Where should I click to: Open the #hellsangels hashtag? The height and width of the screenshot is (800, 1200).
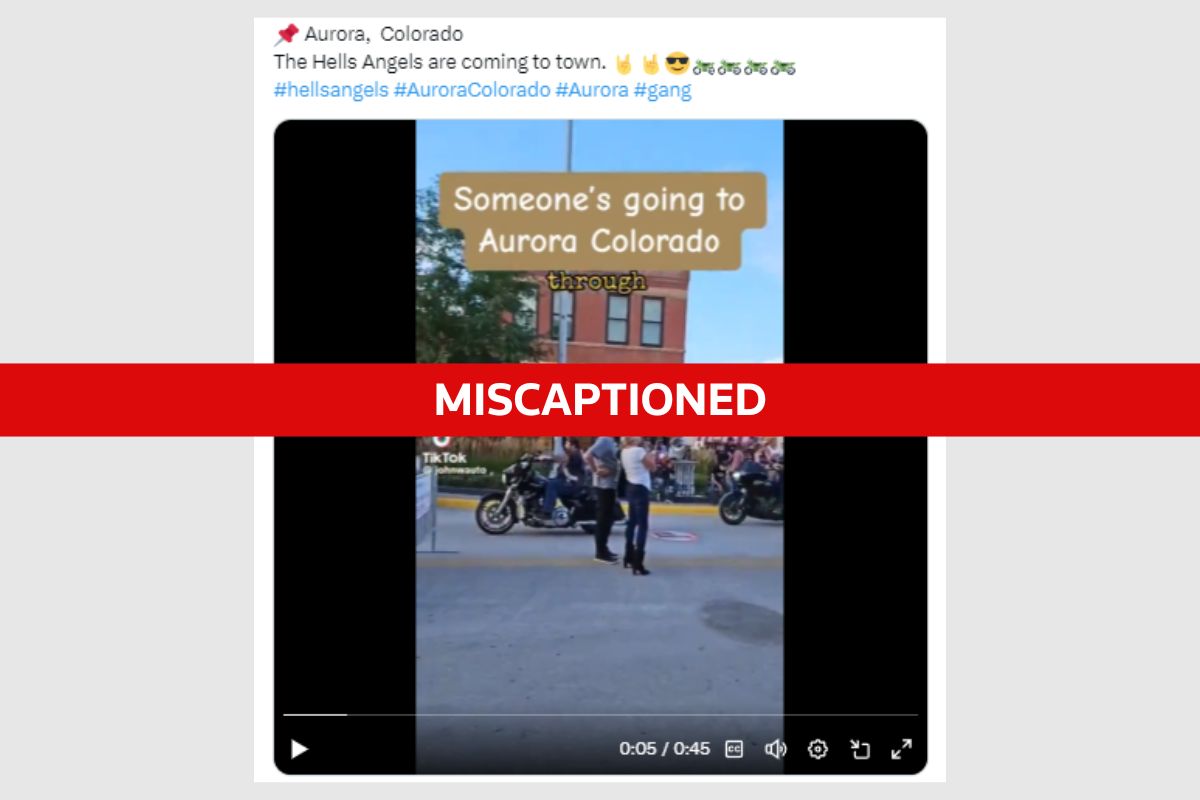click(331, 90)
